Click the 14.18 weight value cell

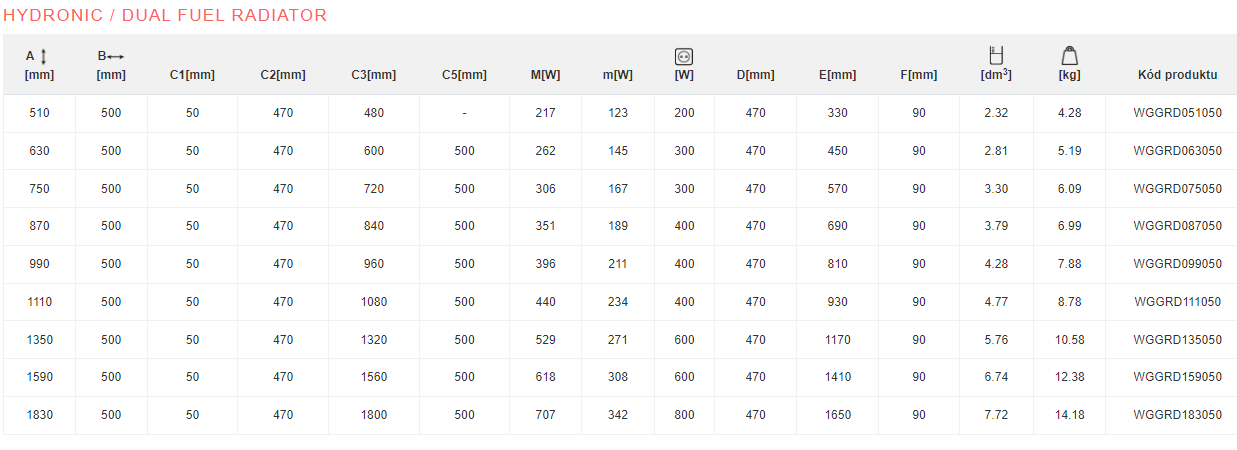[1069, 415]
